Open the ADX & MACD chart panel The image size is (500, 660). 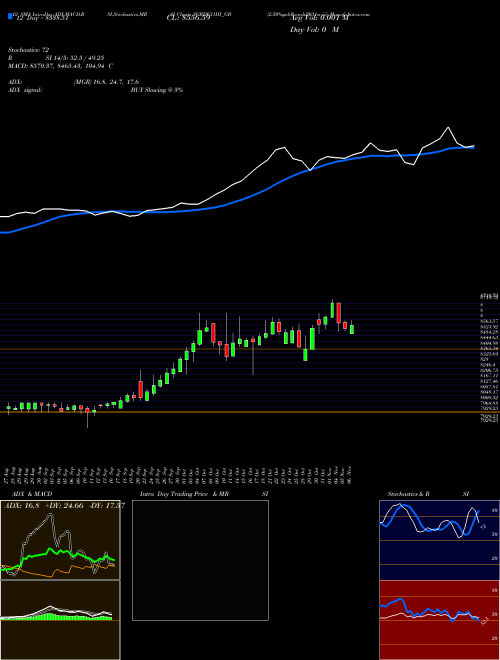pyautogui.click(x=60, y=540)
